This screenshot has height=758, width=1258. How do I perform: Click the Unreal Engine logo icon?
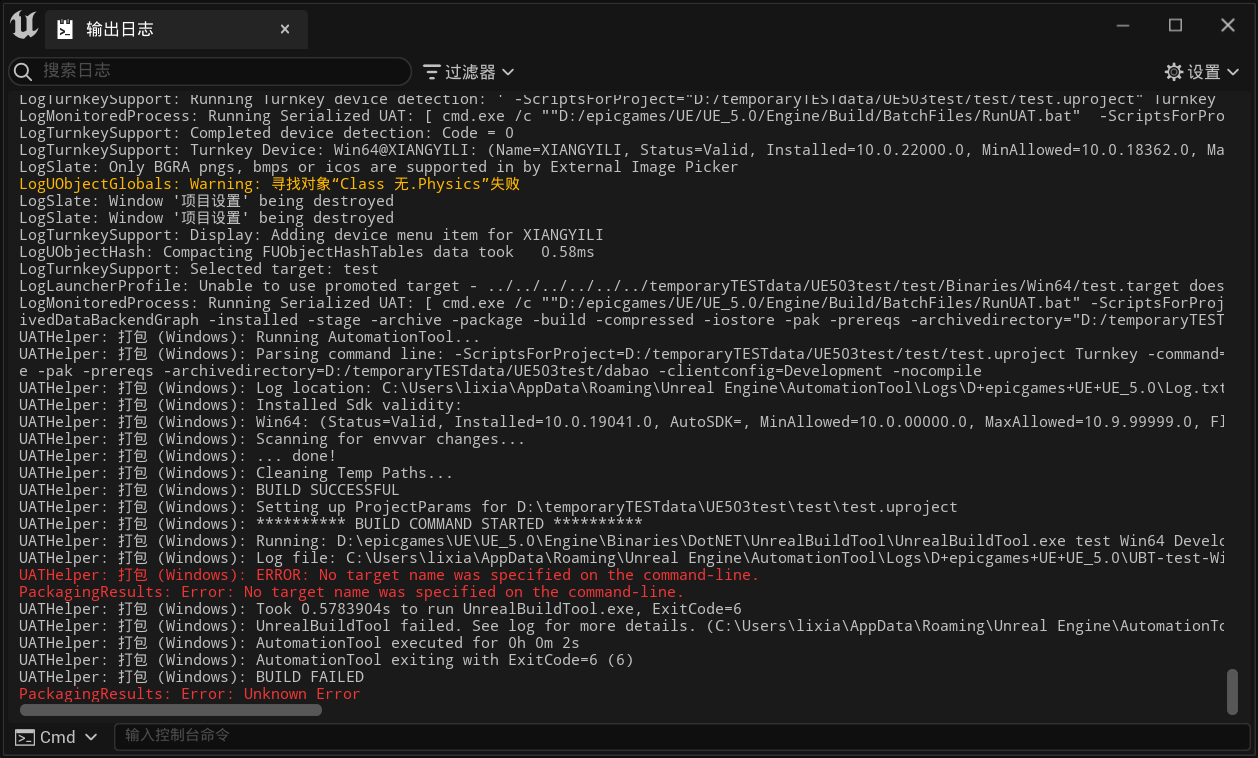click(24, 26)
